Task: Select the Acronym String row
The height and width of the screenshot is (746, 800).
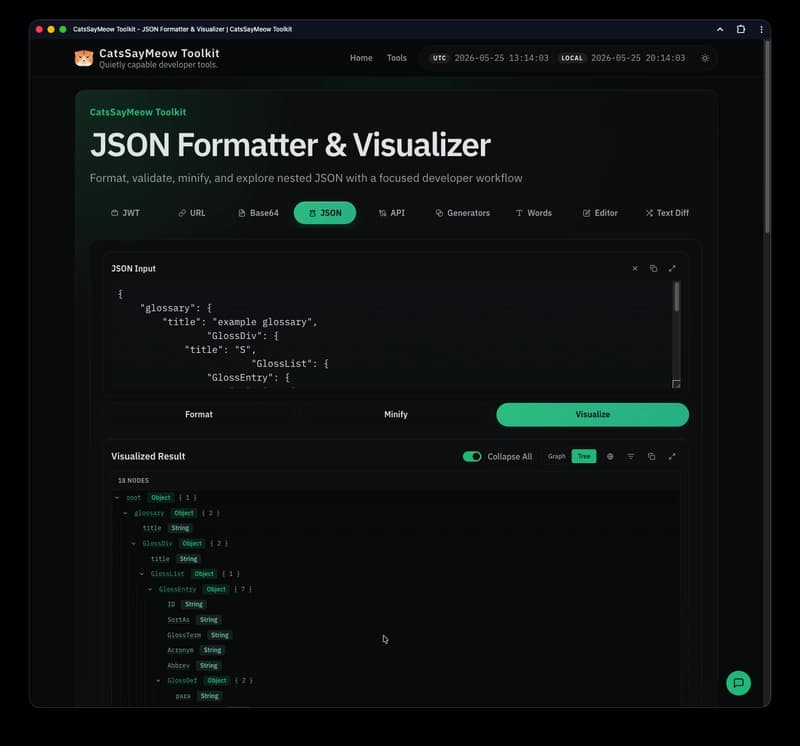Action: click(x=195, y=650)
